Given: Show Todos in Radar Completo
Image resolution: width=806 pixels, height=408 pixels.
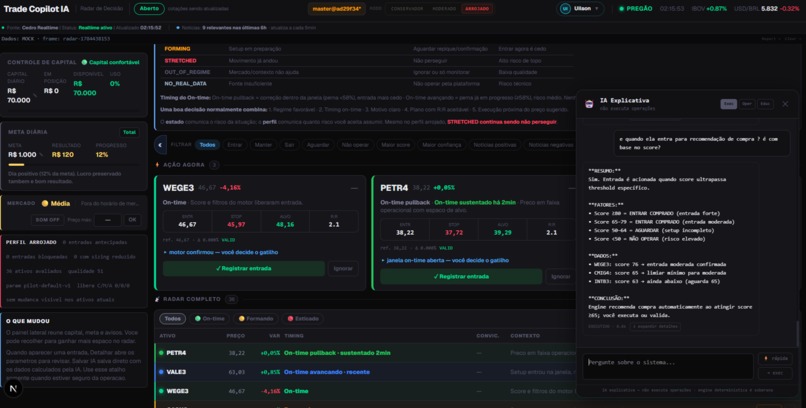Looking at the screenshot, I should [172, 319].
